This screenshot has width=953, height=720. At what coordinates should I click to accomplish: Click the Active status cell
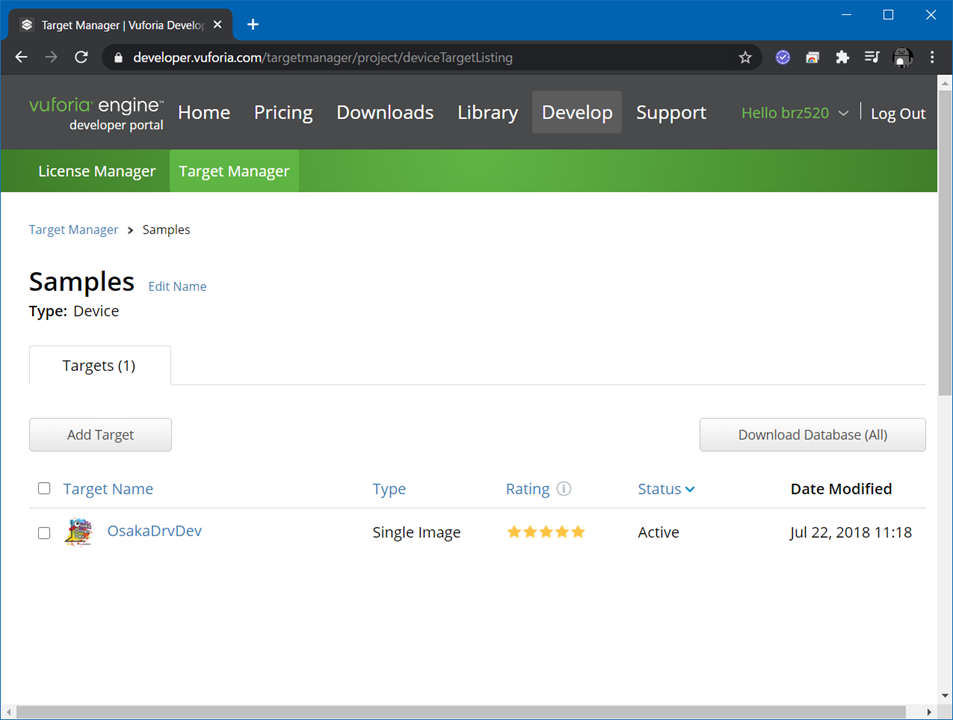coord(658,533)
